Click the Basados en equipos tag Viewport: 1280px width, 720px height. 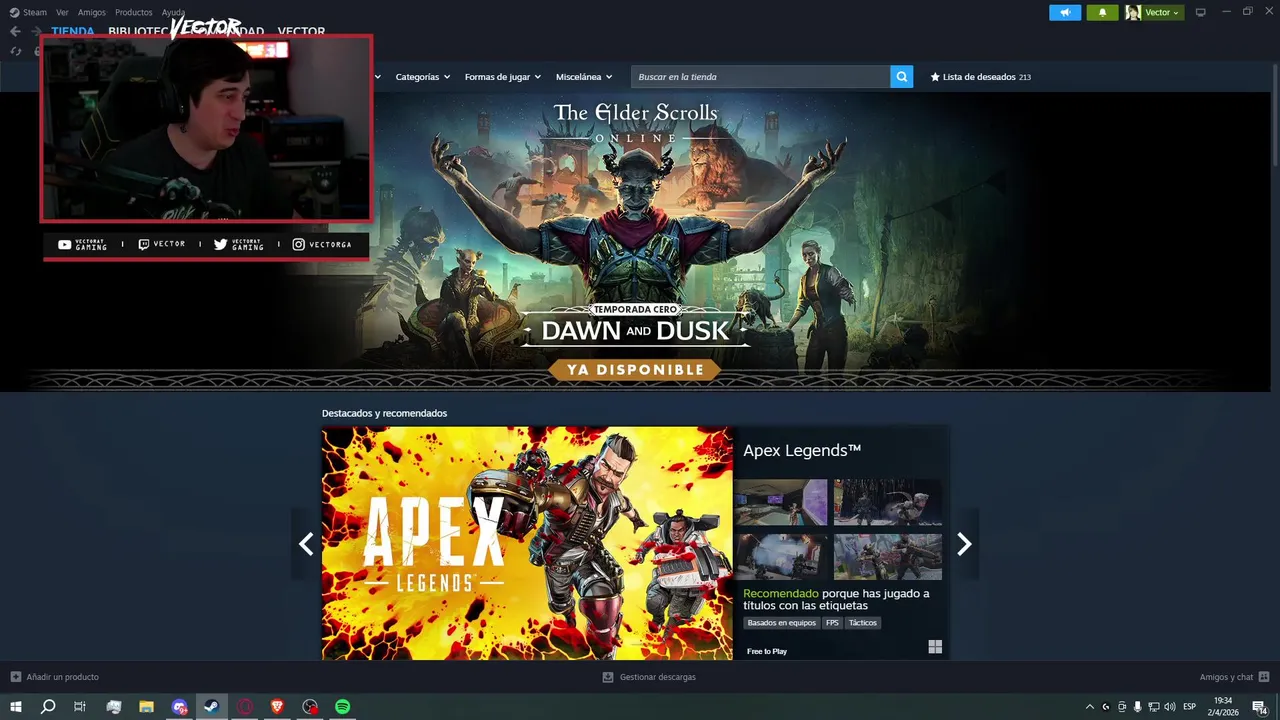pyautogui.click(x=782, y=623)
